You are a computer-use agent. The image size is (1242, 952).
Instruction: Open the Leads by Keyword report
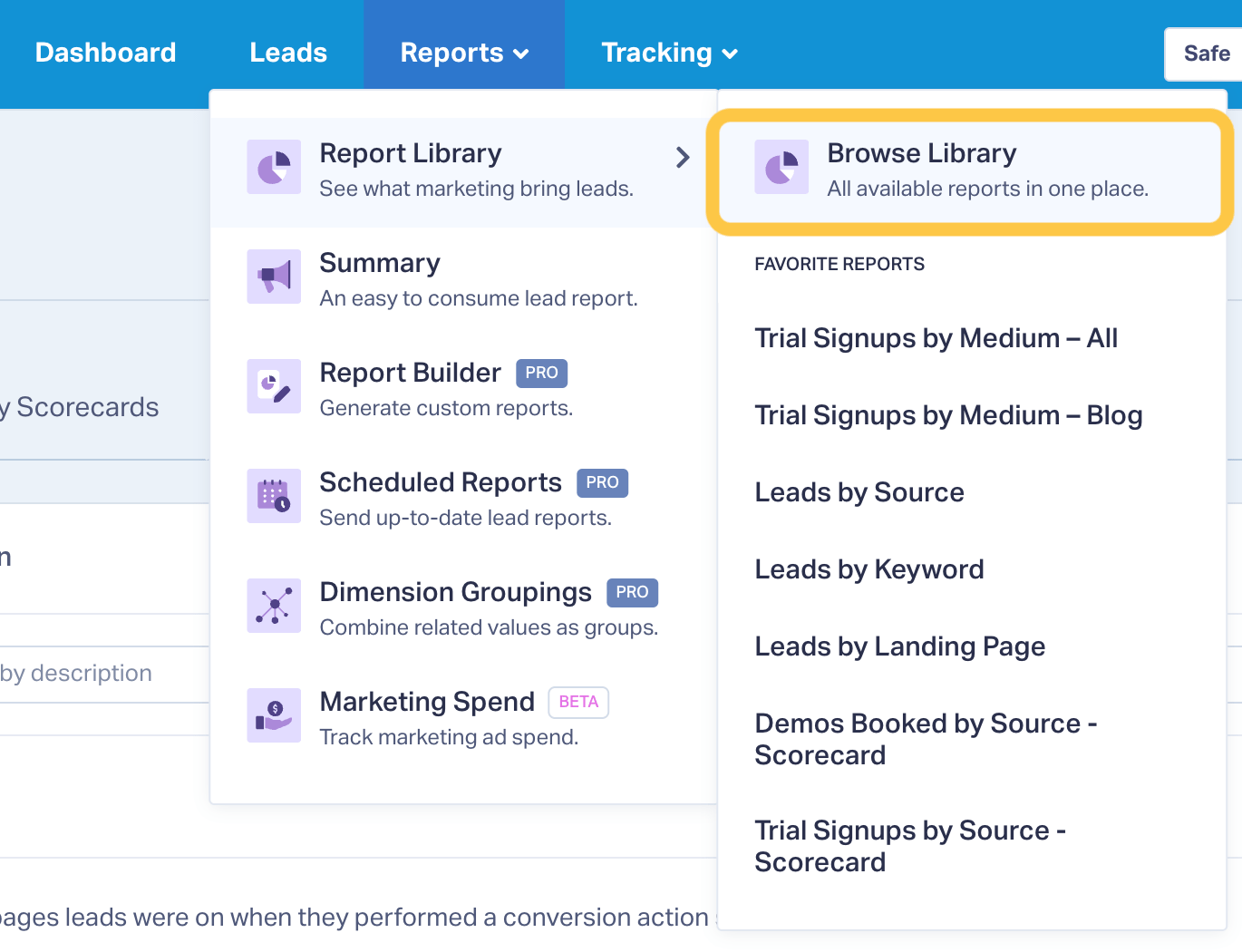coord(869,569)
